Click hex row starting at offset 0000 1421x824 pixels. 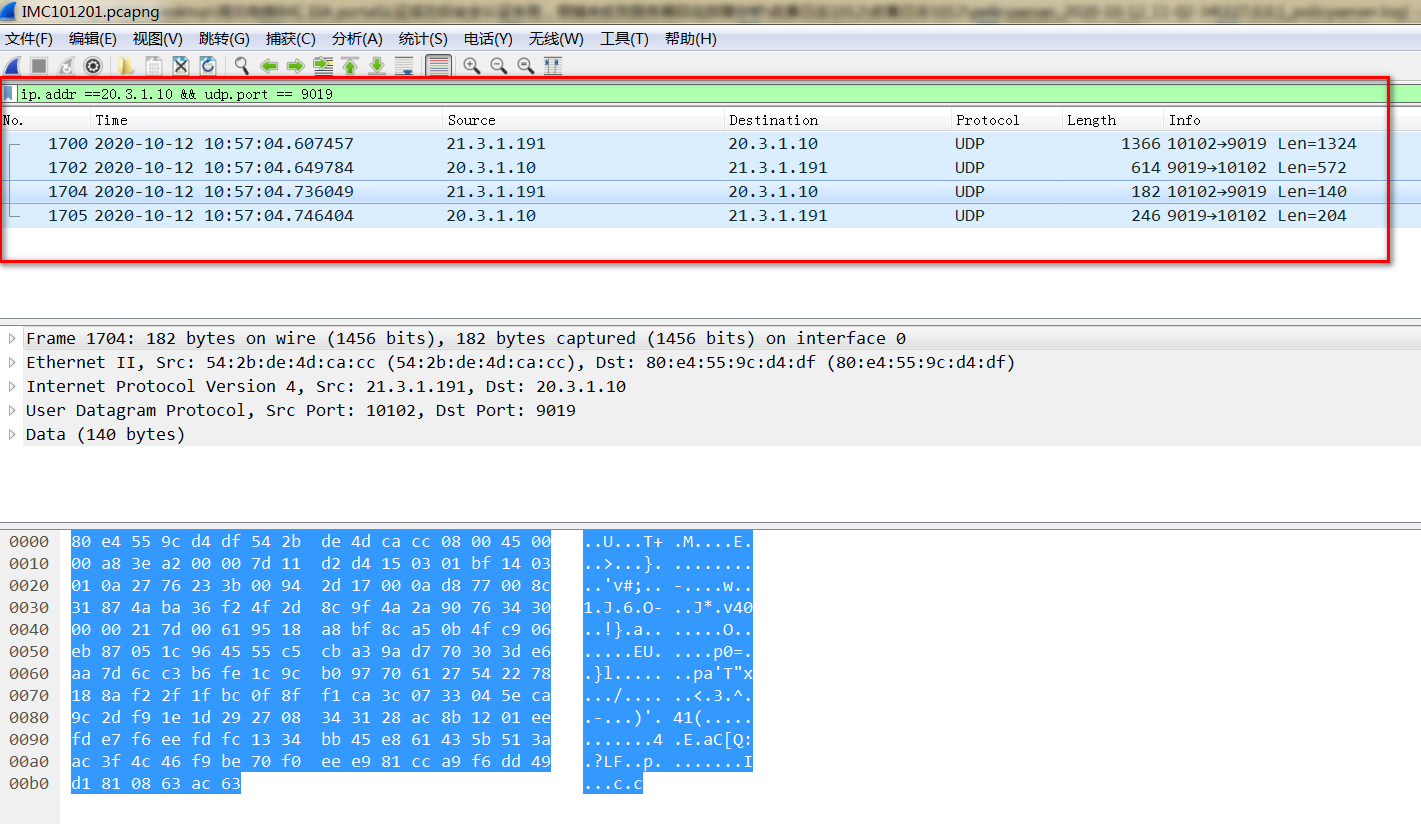311,541
